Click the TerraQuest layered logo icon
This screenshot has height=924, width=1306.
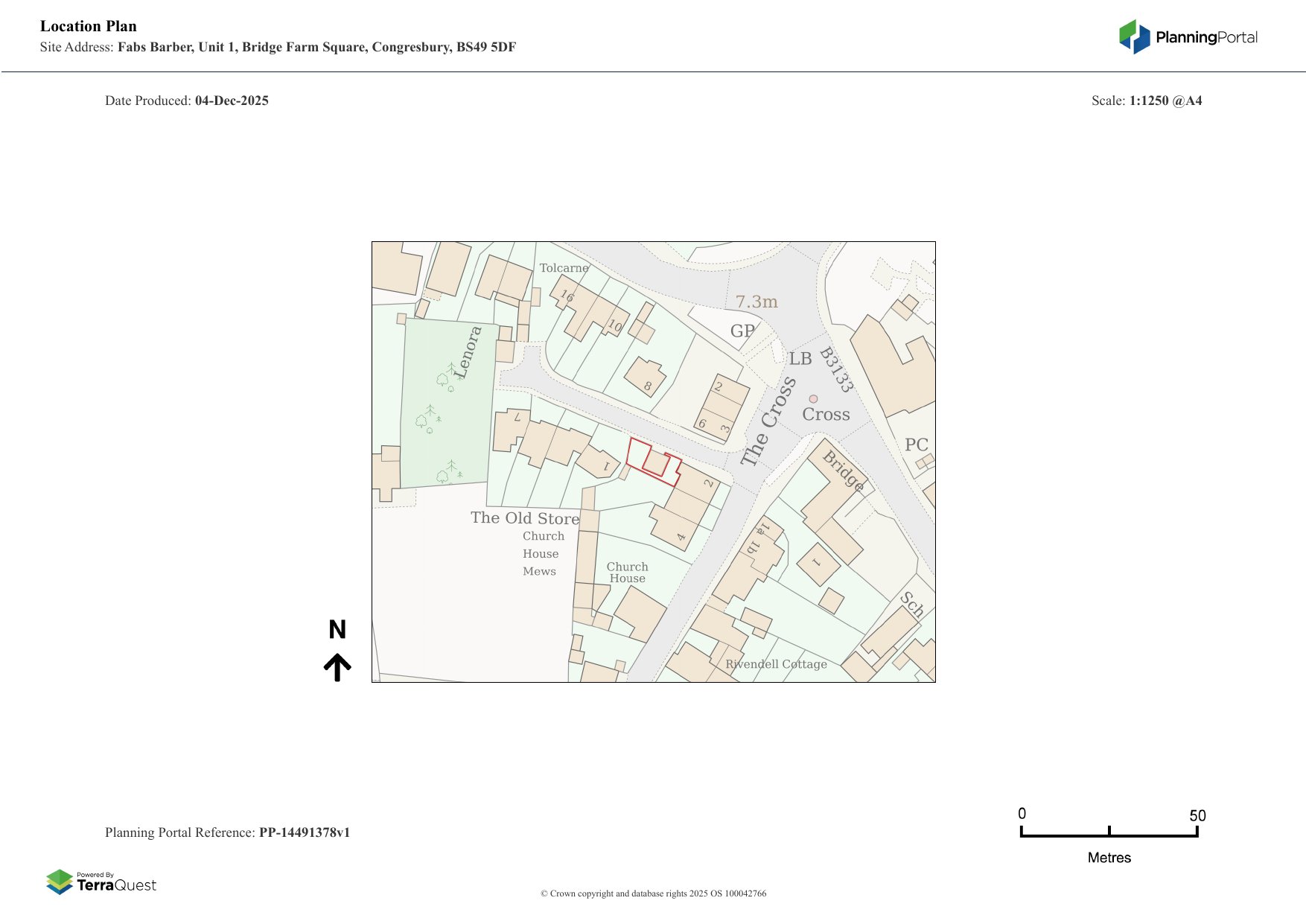60,882
